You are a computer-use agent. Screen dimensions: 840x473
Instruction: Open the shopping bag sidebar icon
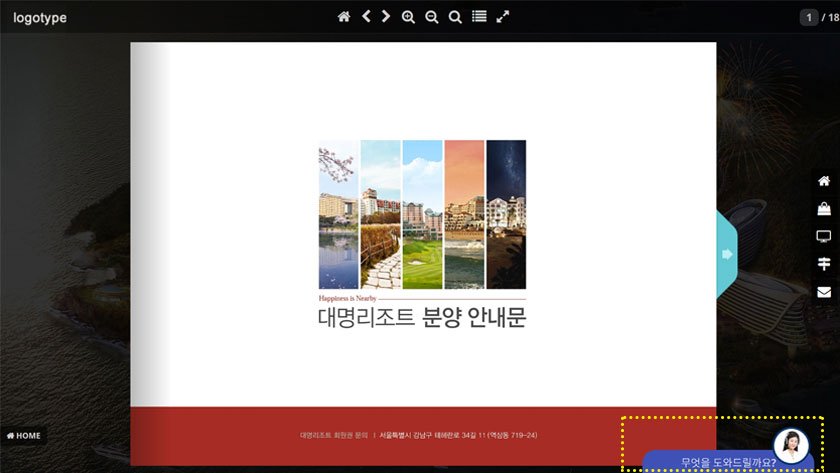(x=824, y=209)
